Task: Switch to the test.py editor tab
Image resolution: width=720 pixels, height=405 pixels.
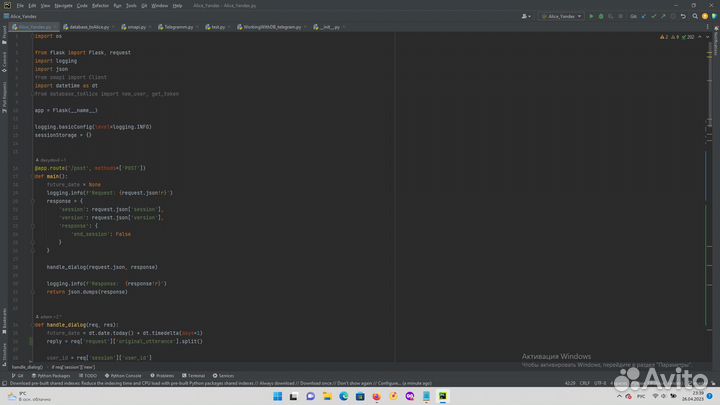Action: pyautogui.click(x=218, y=27)
